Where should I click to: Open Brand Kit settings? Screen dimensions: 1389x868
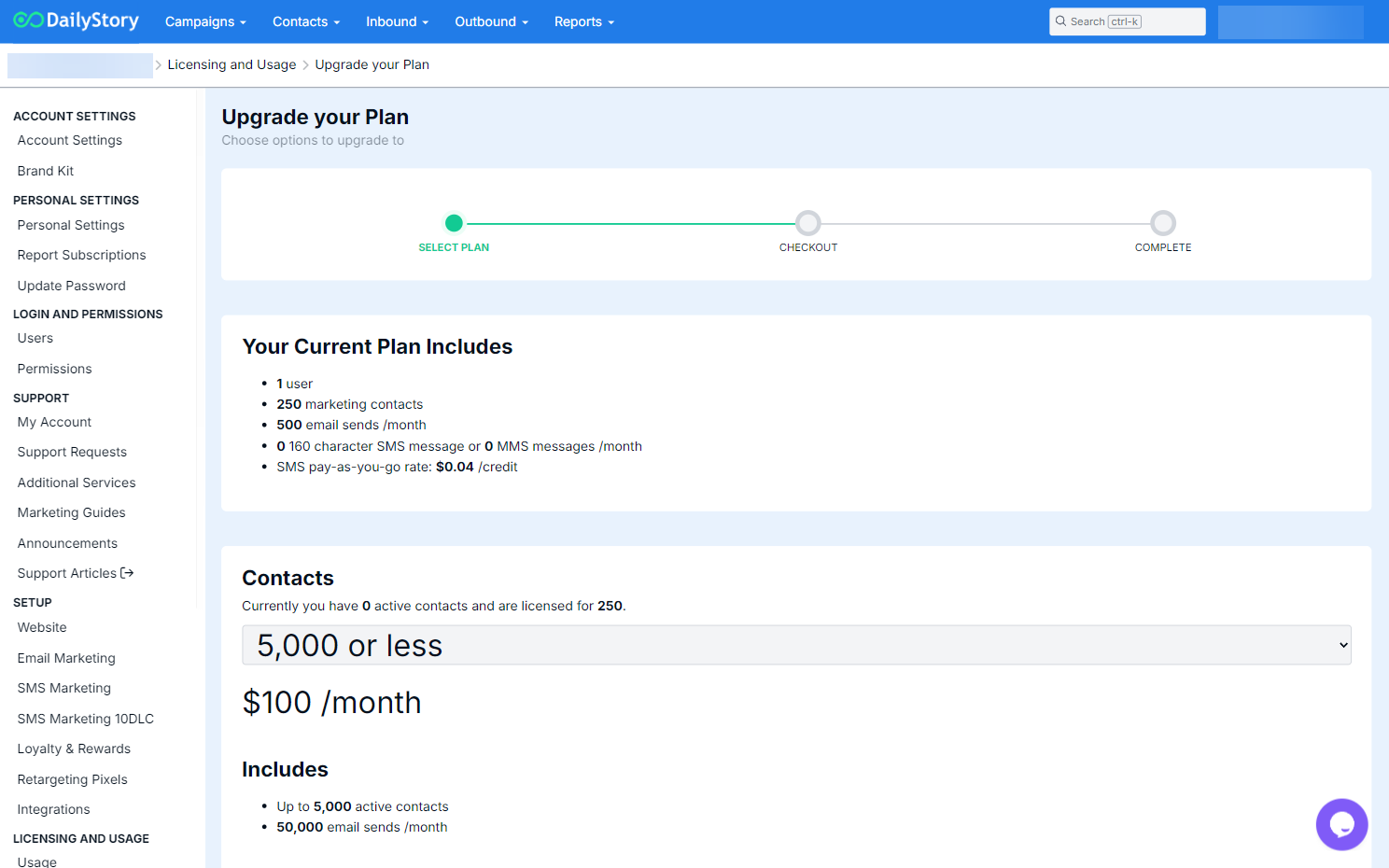tap(46, 171)
